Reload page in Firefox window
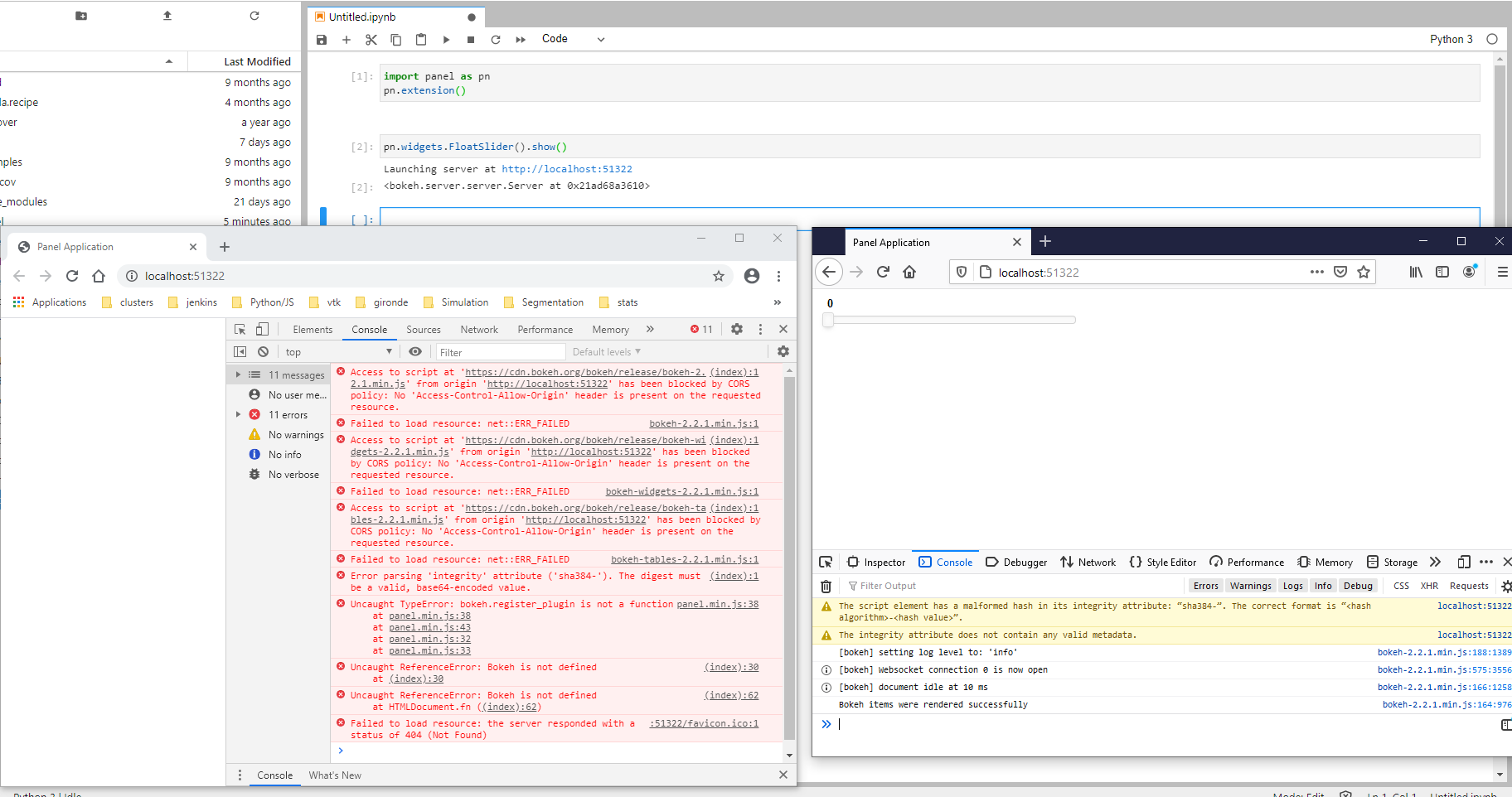Screen dimensions: 1512x797 tap(883, 272)
